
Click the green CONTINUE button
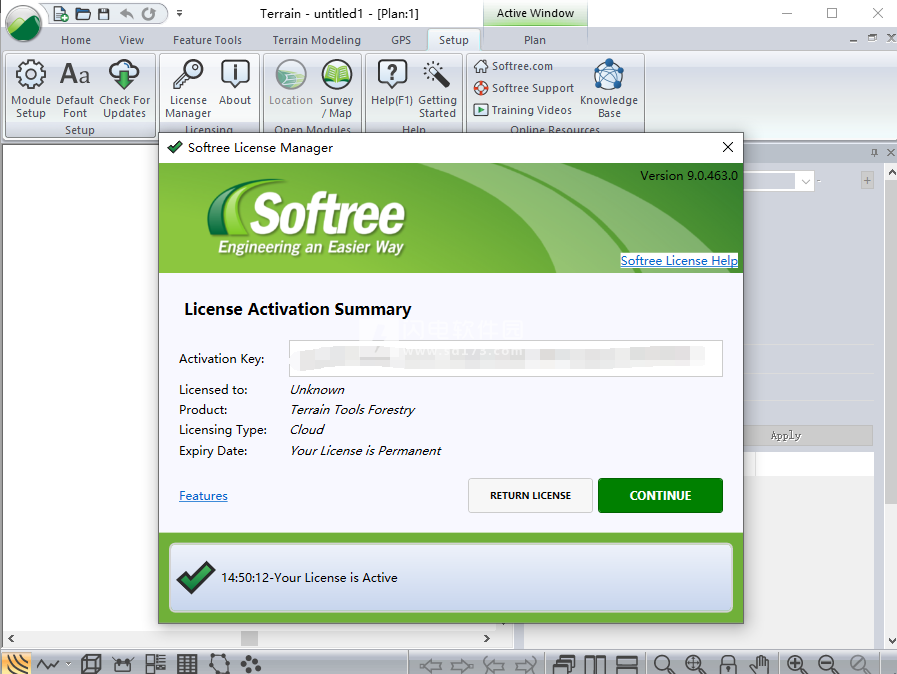[x=660, y=495]
